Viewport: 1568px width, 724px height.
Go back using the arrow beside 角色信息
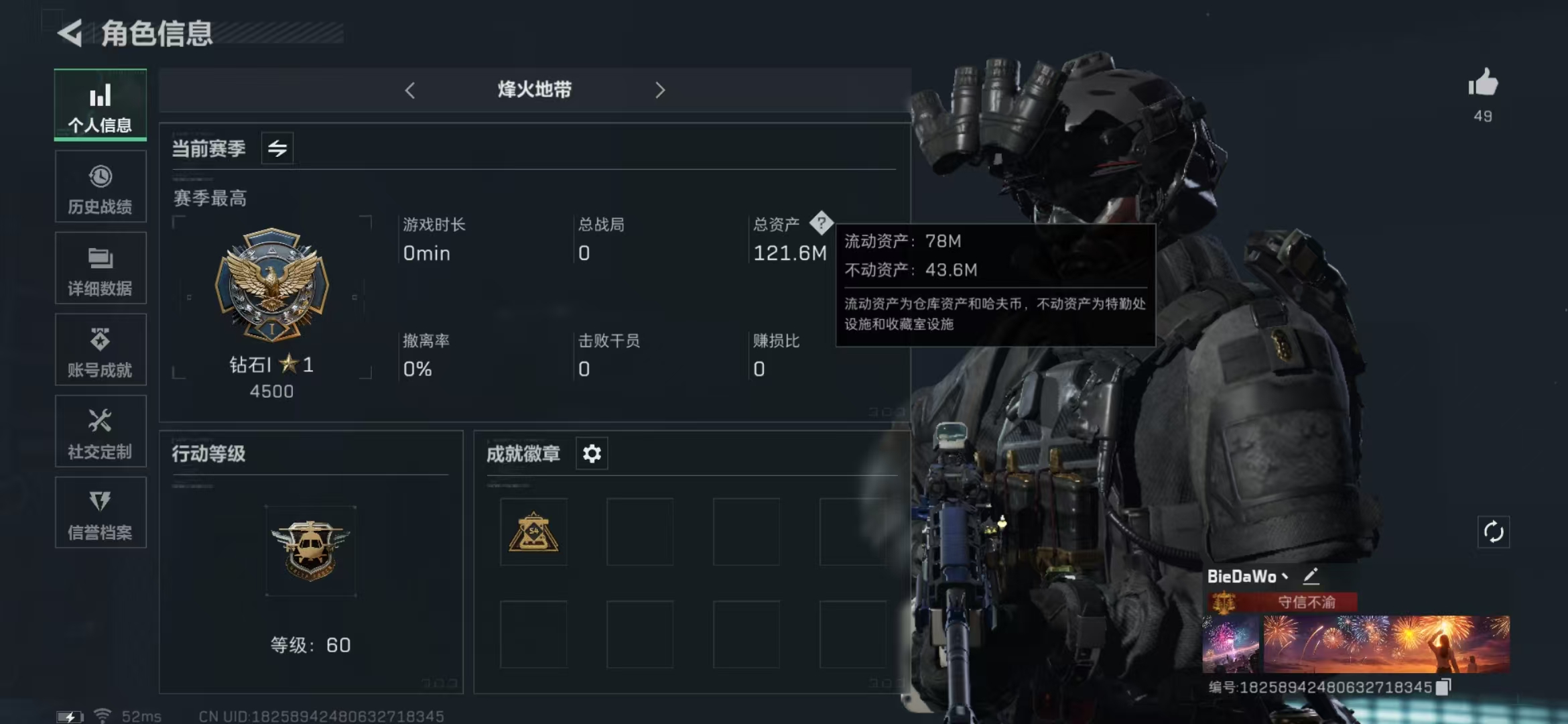pyautogui.click(x=70, y=33)
